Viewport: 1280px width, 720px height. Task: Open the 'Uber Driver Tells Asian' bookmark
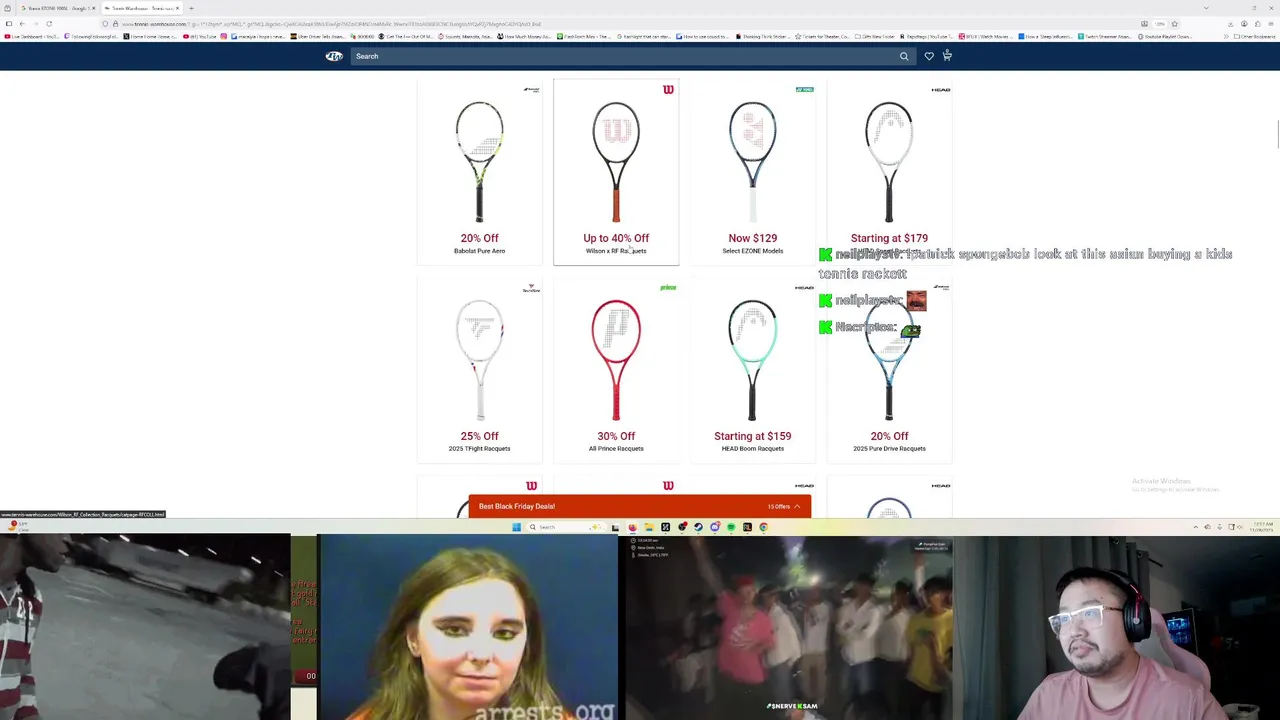tap(320, 36)
